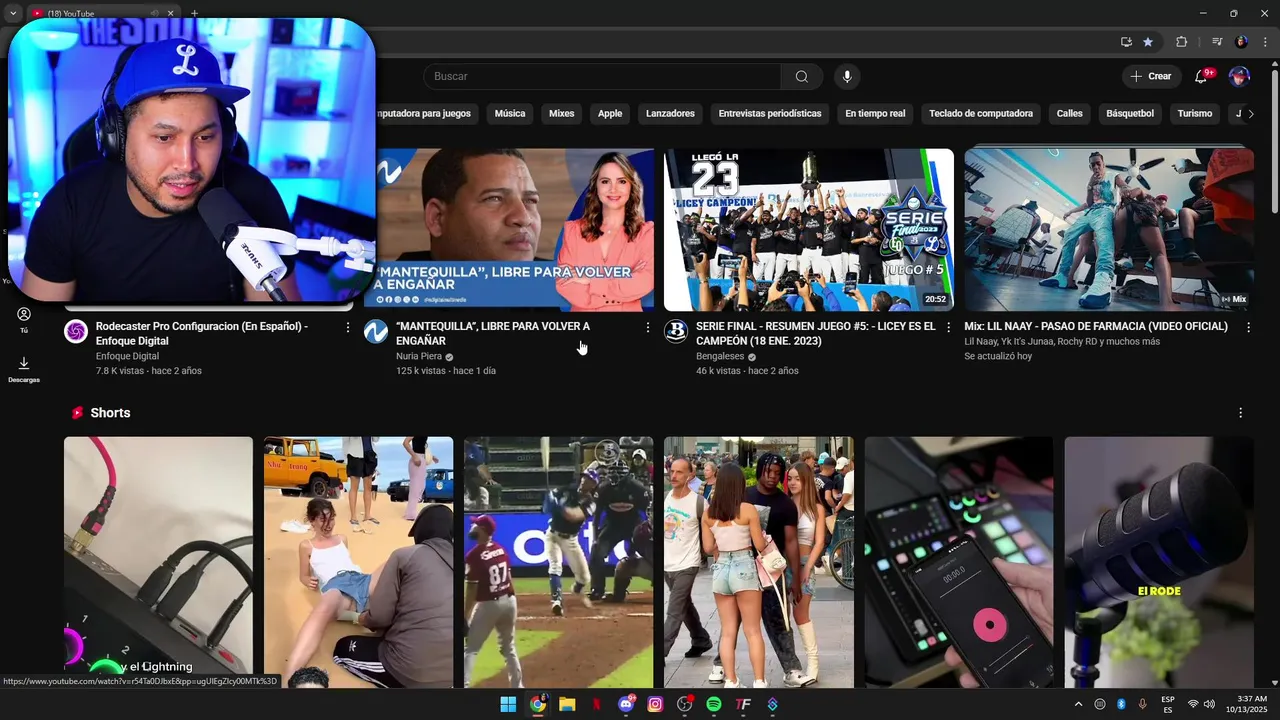
Task: Visit Enfoque Digital channel name
Action: point(127,356)
